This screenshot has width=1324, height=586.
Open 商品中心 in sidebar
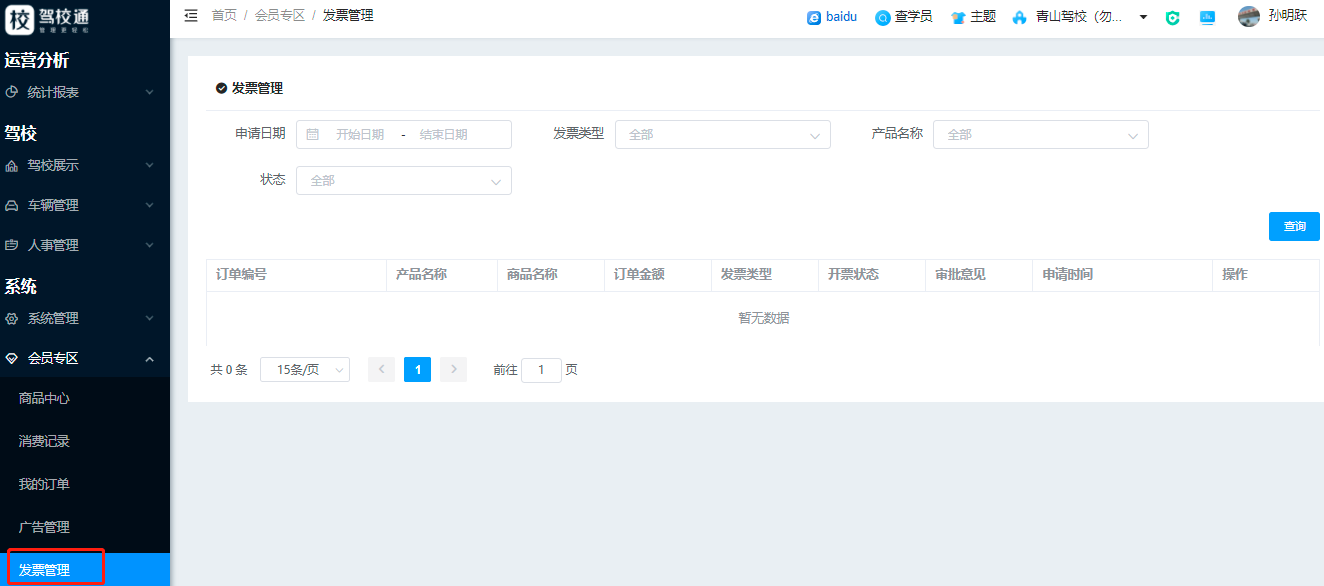tap(85, 398)
